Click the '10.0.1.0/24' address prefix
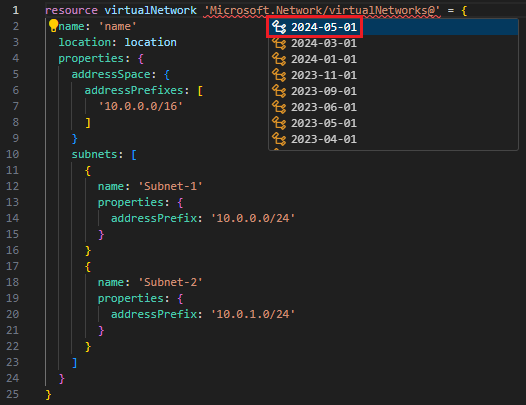The width and height of the screenshot is (526, 405). pos(253,314)
